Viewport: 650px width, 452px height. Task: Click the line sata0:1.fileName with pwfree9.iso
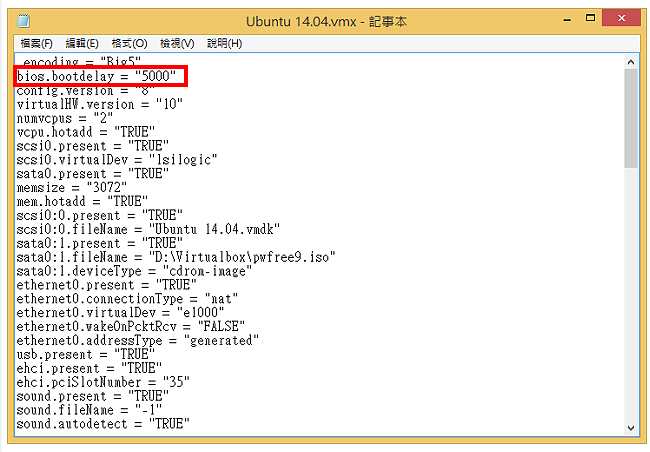176,257
